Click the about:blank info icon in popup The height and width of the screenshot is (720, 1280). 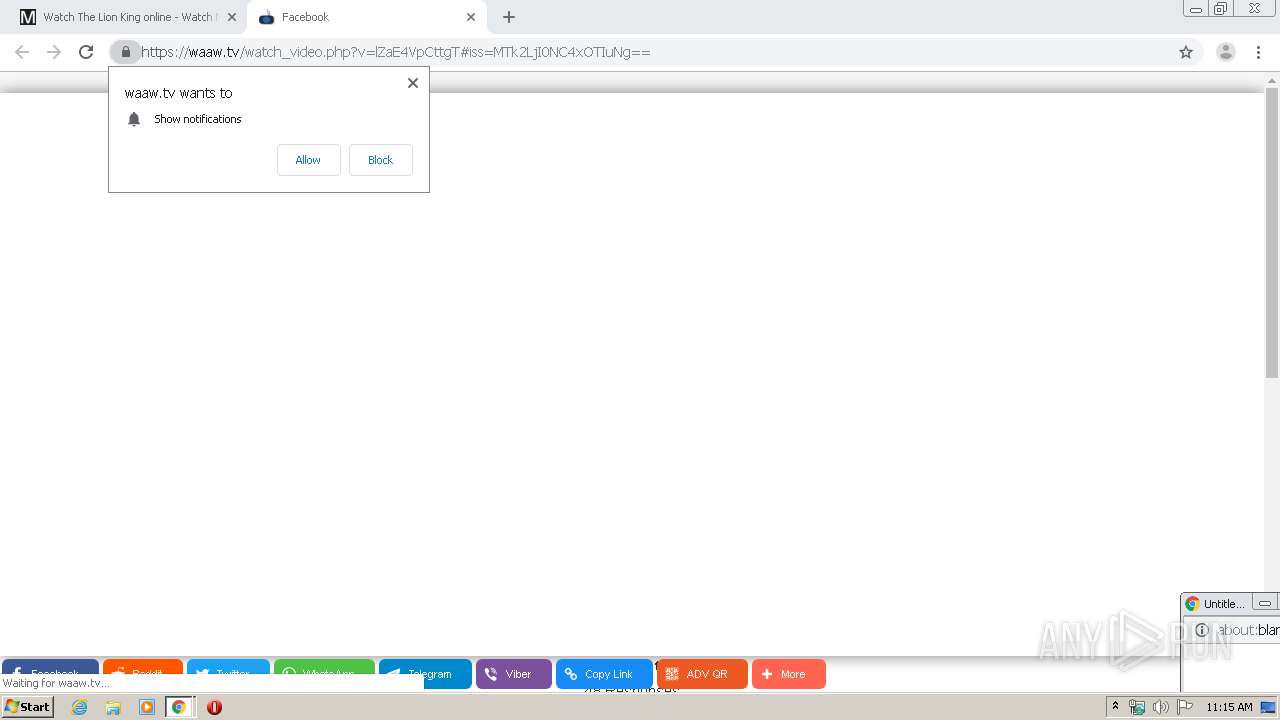coord(1202,630)
